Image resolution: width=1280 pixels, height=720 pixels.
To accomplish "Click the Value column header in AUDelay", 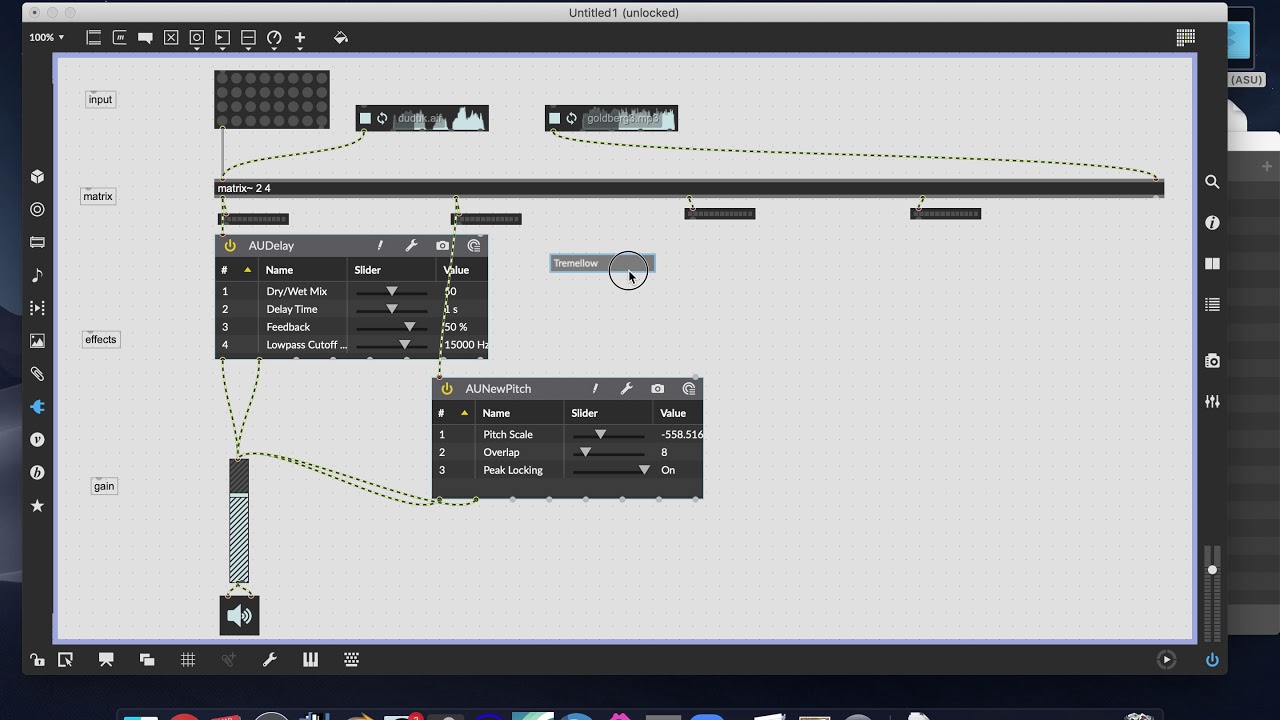I will [456, 270].
